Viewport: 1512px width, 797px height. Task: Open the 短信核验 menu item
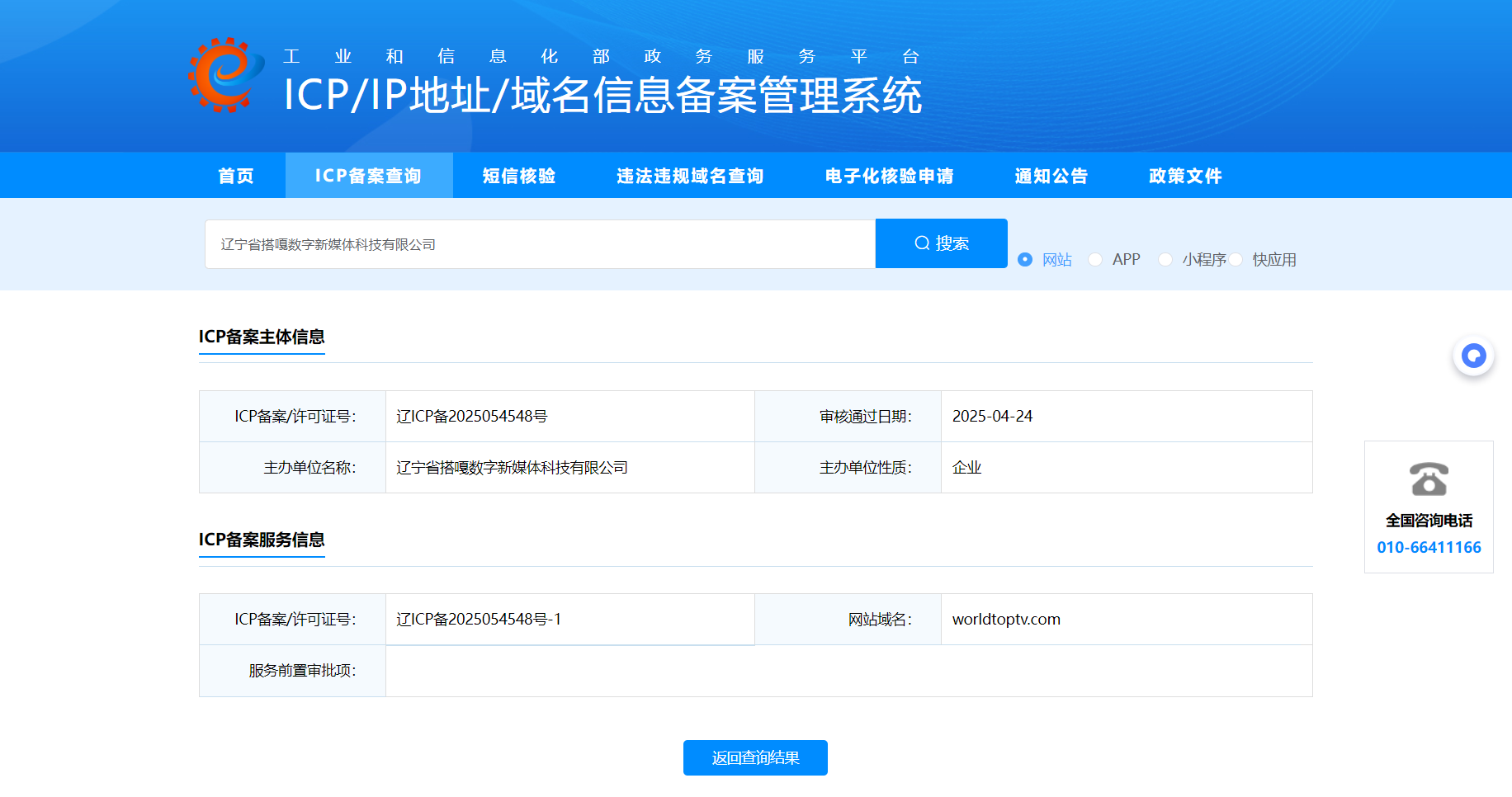pos(517,175)
